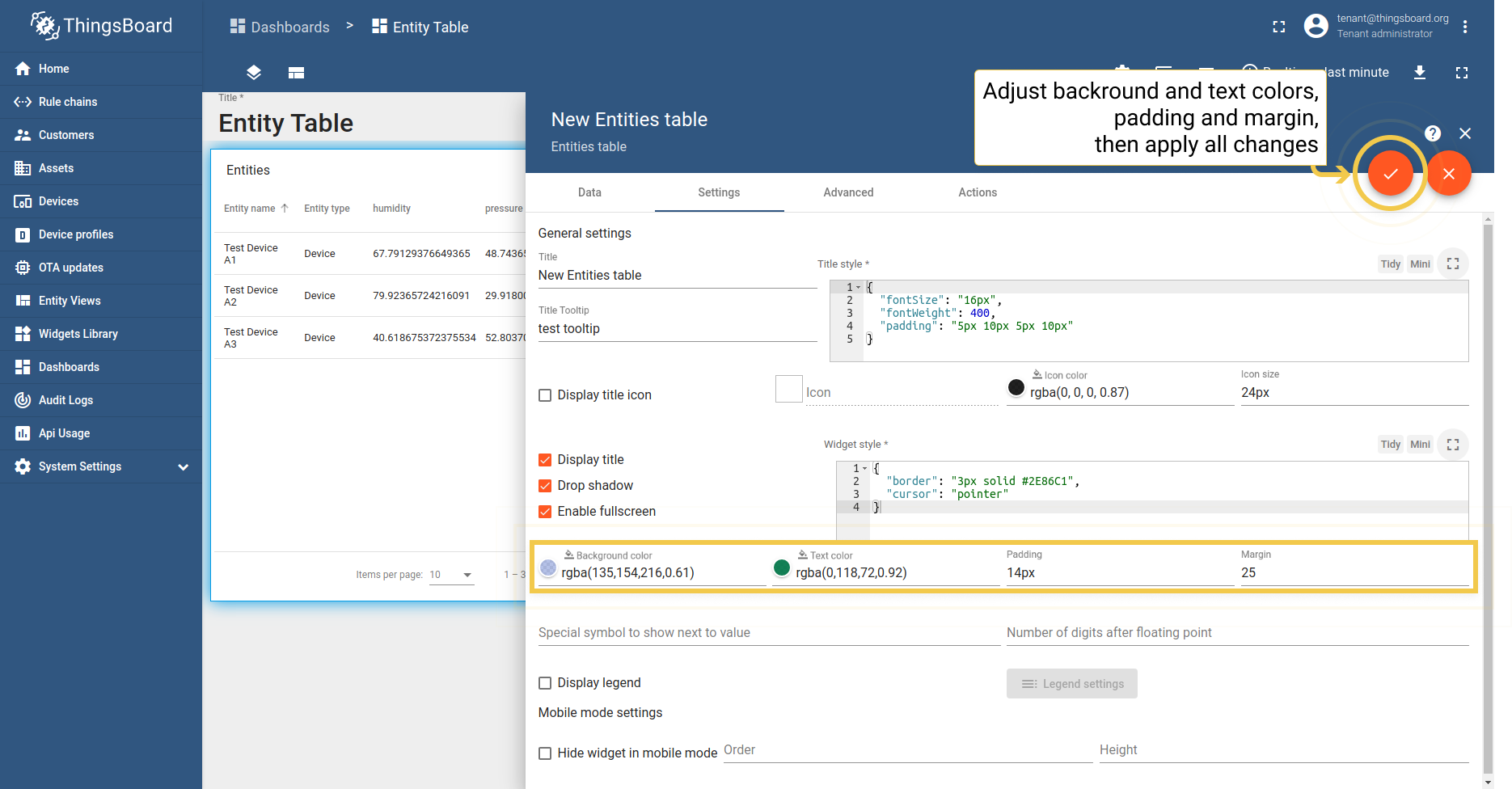Sort by Entity name column
The width and height of the screenshot is (1512, 789).
256,209
